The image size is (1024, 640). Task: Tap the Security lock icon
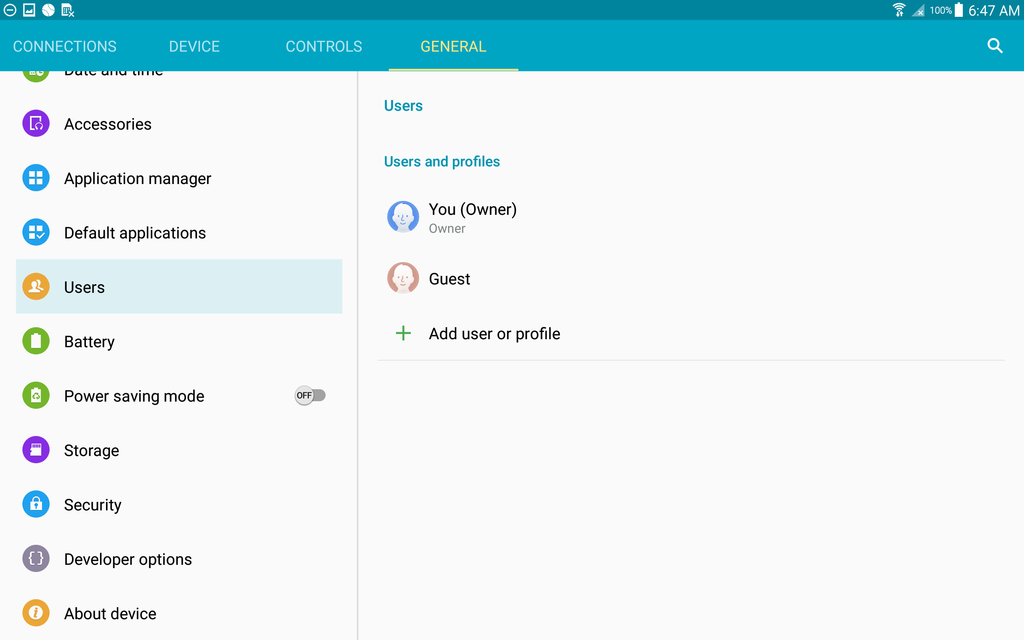36,505
